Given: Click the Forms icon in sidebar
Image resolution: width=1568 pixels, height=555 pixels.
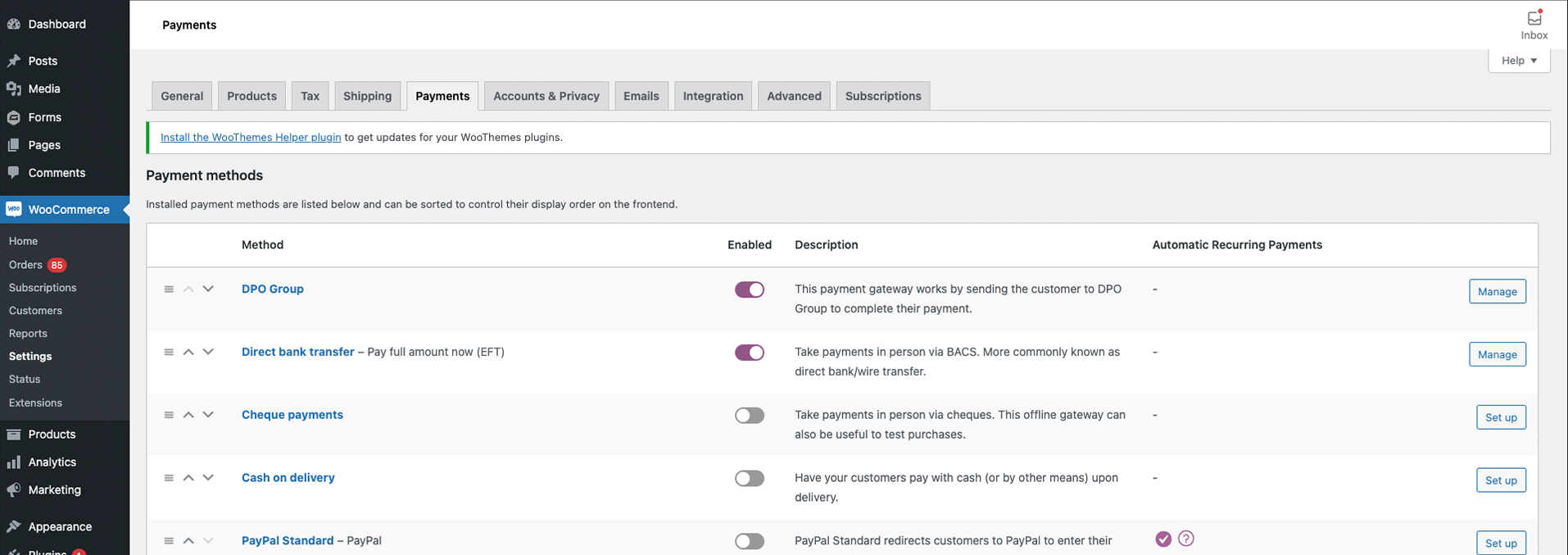Looking at the screenshot, I should coord(13,117).
